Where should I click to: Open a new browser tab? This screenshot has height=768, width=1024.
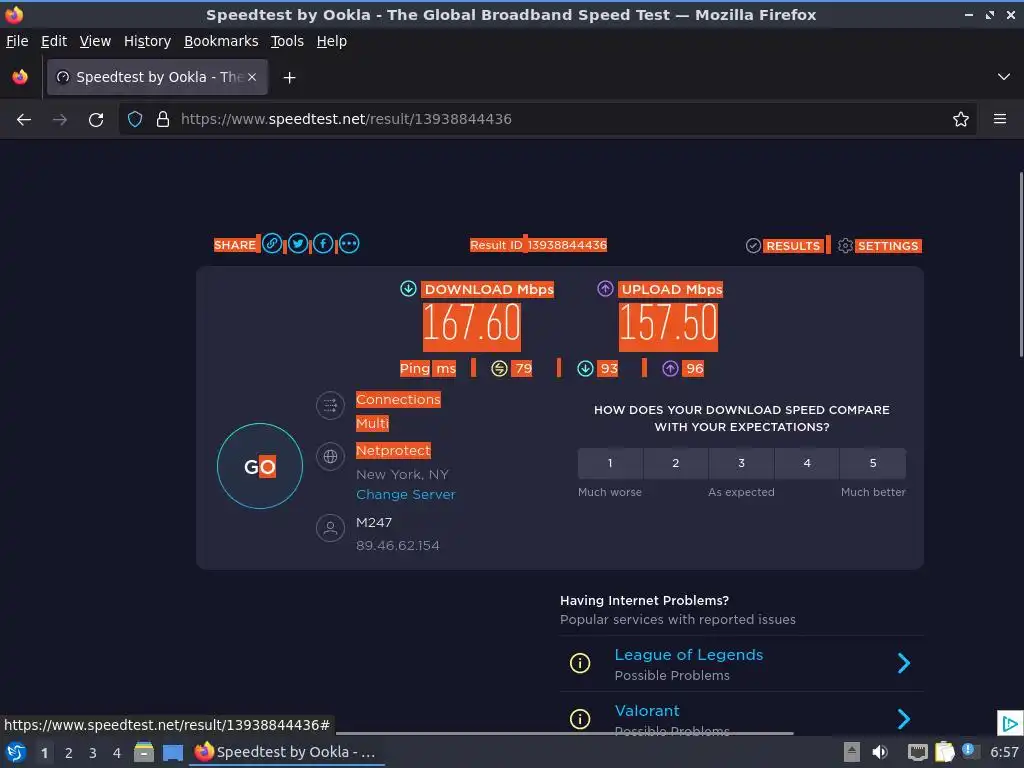289,78
